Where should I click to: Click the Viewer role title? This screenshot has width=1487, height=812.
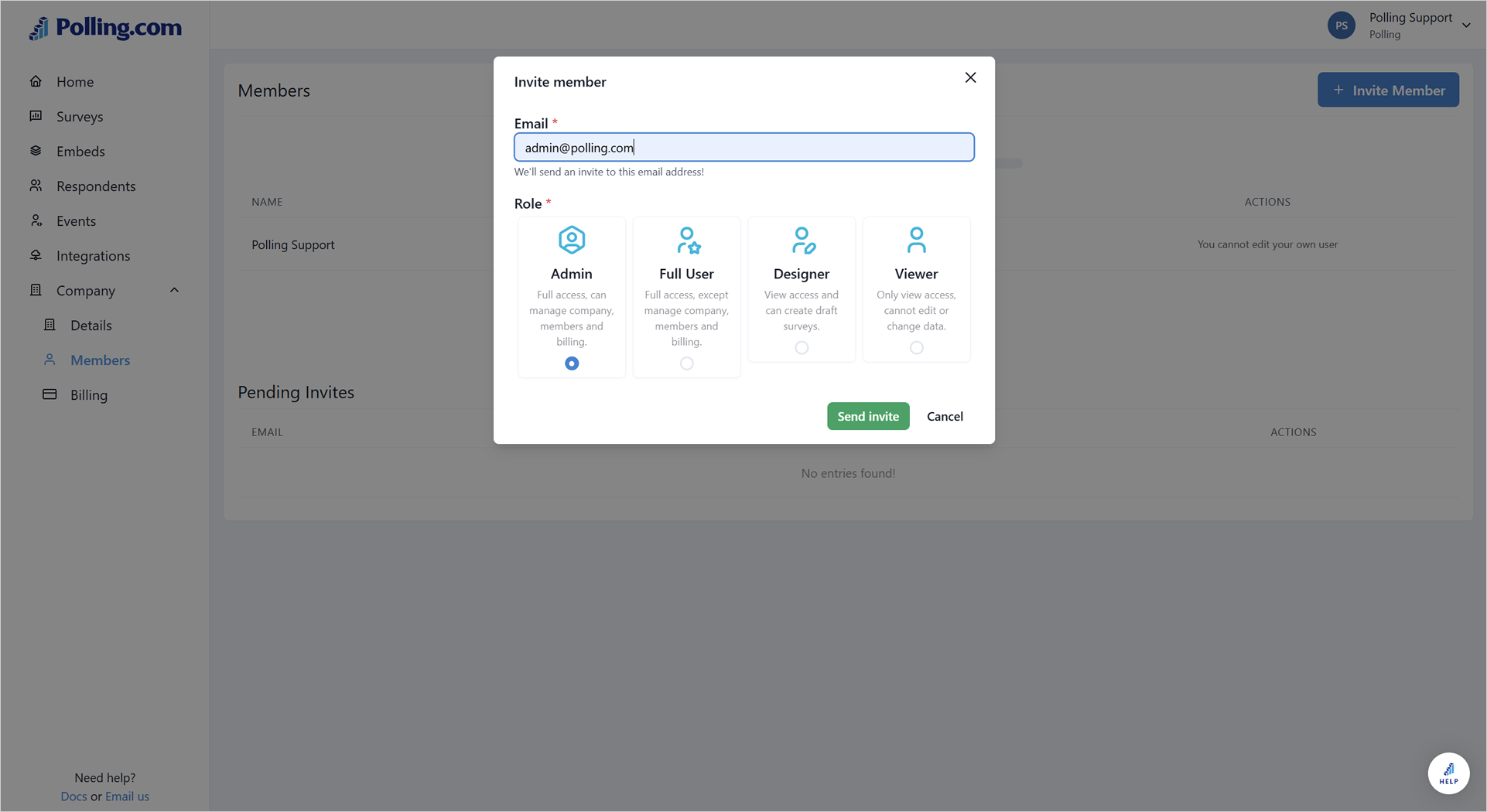pyautogui.click(x=916, y=274)
